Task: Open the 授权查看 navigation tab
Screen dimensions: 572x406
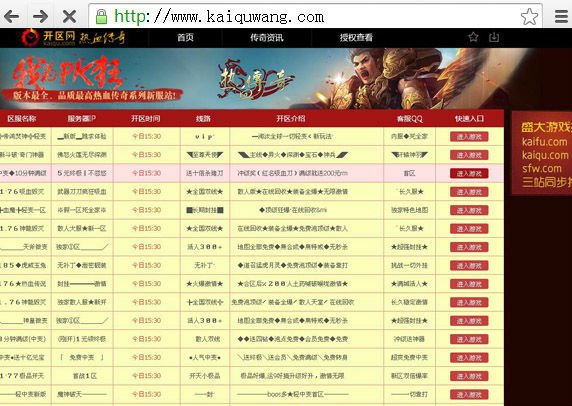Action: click(356, 37)
